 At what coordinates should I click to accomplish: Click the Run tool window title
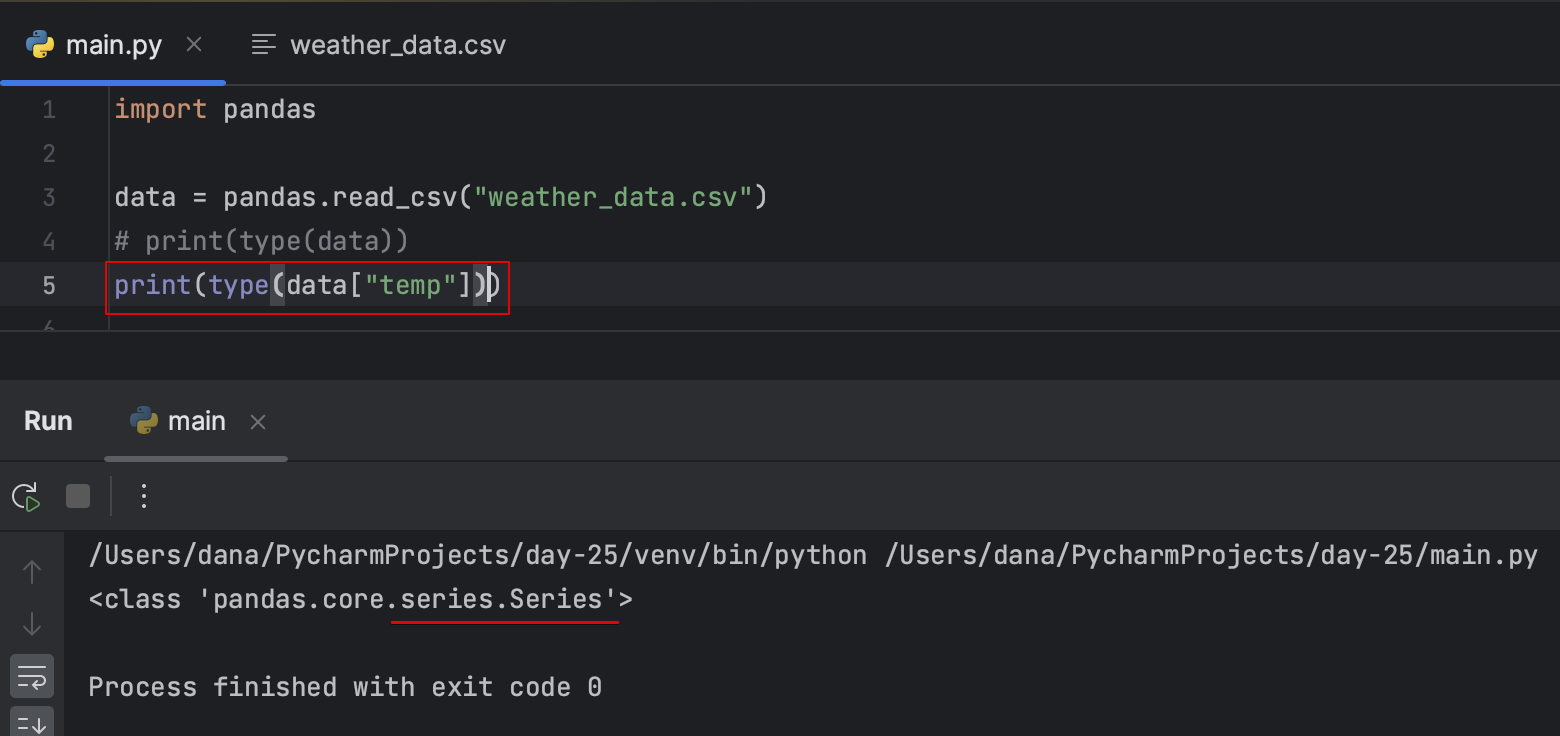click(x=48, y=421)
